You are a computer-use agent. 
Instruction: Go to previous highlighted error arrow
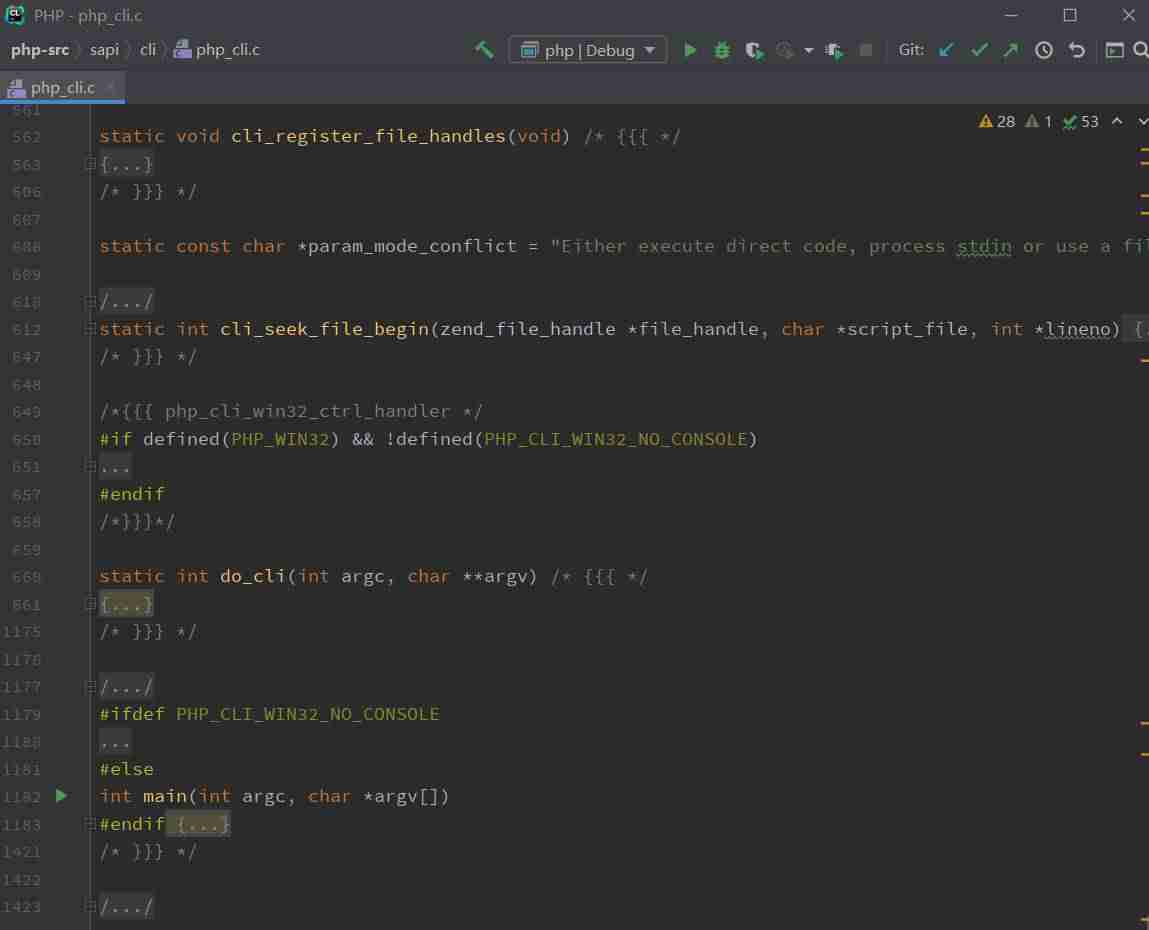[1117, 121]
